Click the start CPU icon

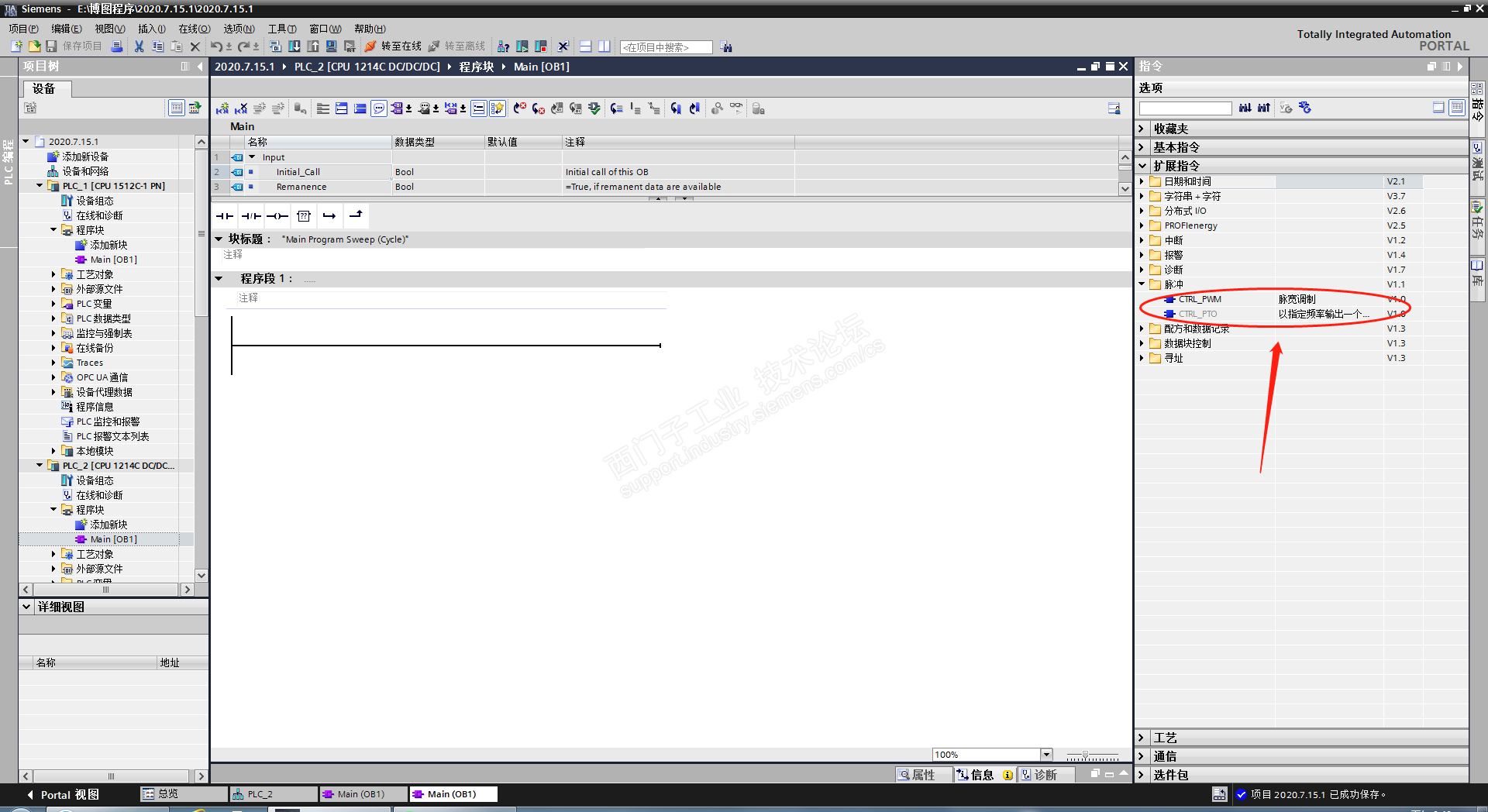[522, 46]
